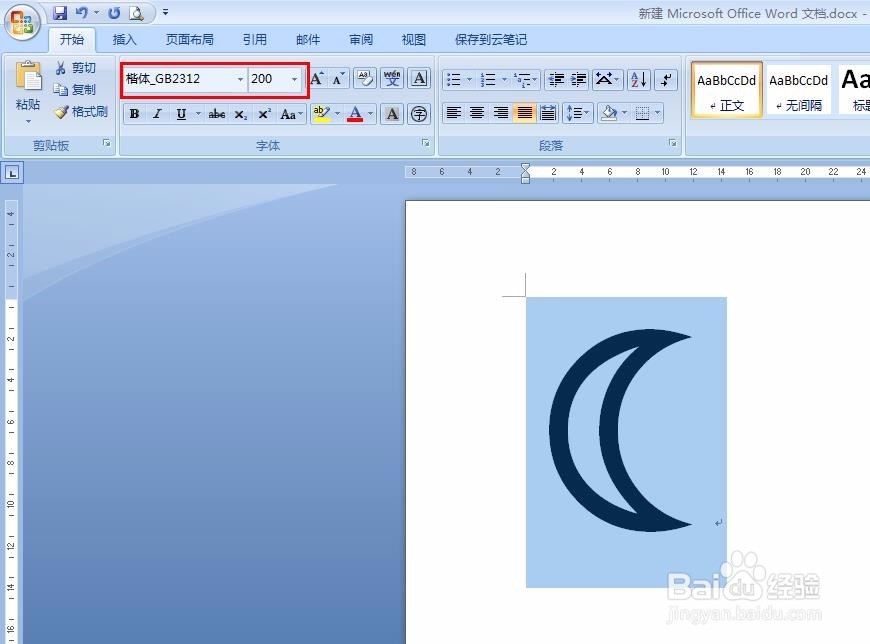Open the 审阅 tab

point(361,40)
